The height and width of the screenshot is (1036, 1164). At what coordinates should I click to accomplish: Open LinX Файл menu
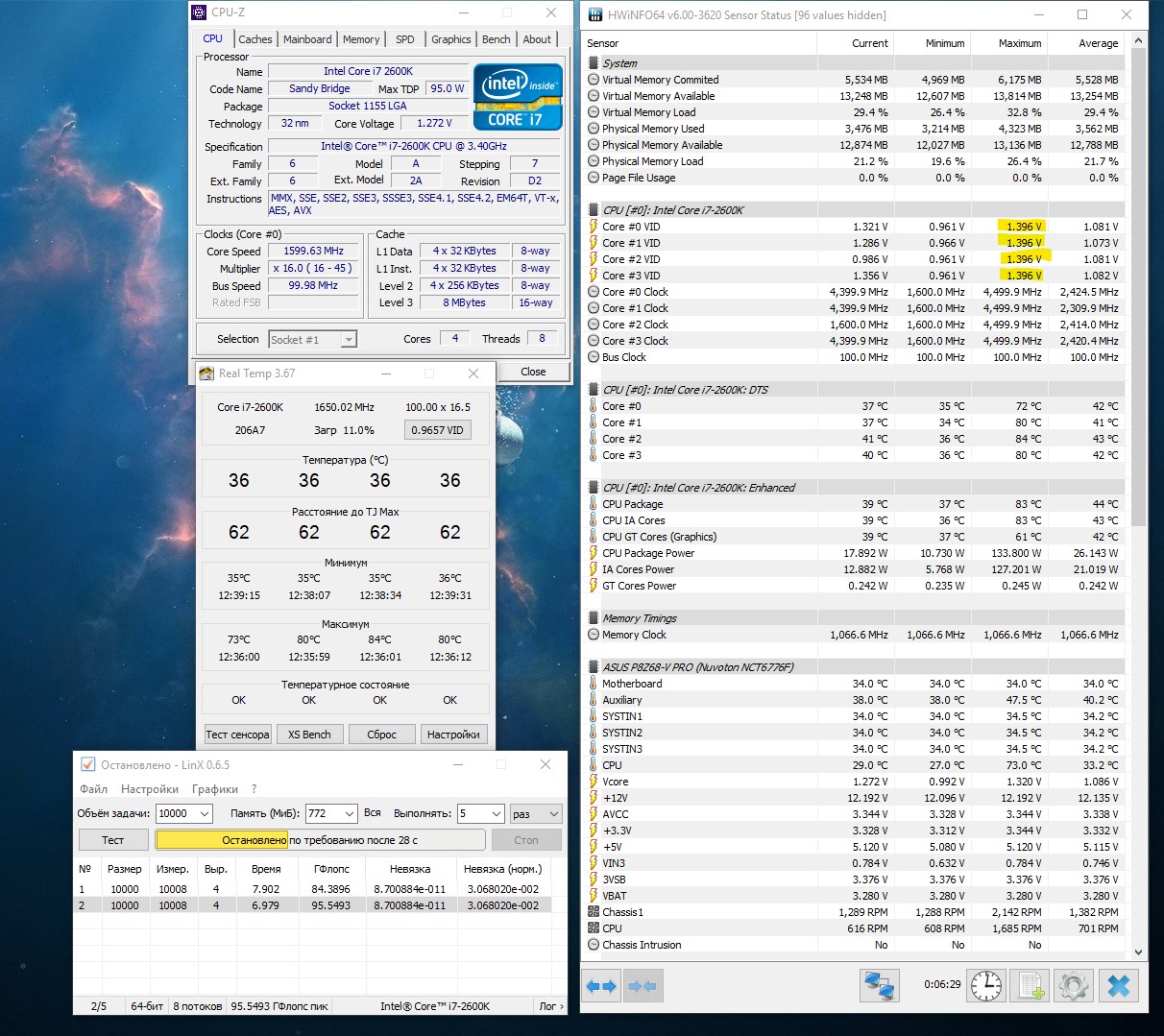click(93, 789)
